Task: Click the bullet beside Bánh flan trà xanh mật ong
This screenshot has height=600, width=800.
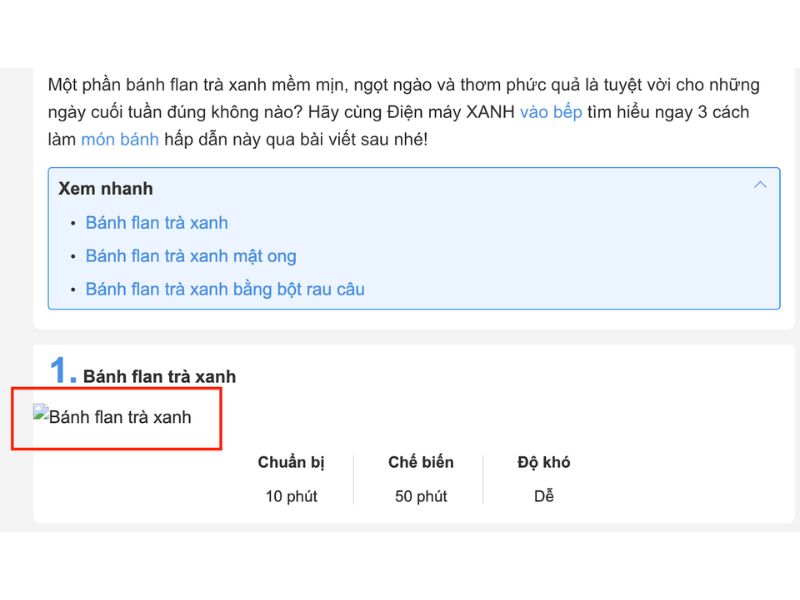Action: coord(72,256)
